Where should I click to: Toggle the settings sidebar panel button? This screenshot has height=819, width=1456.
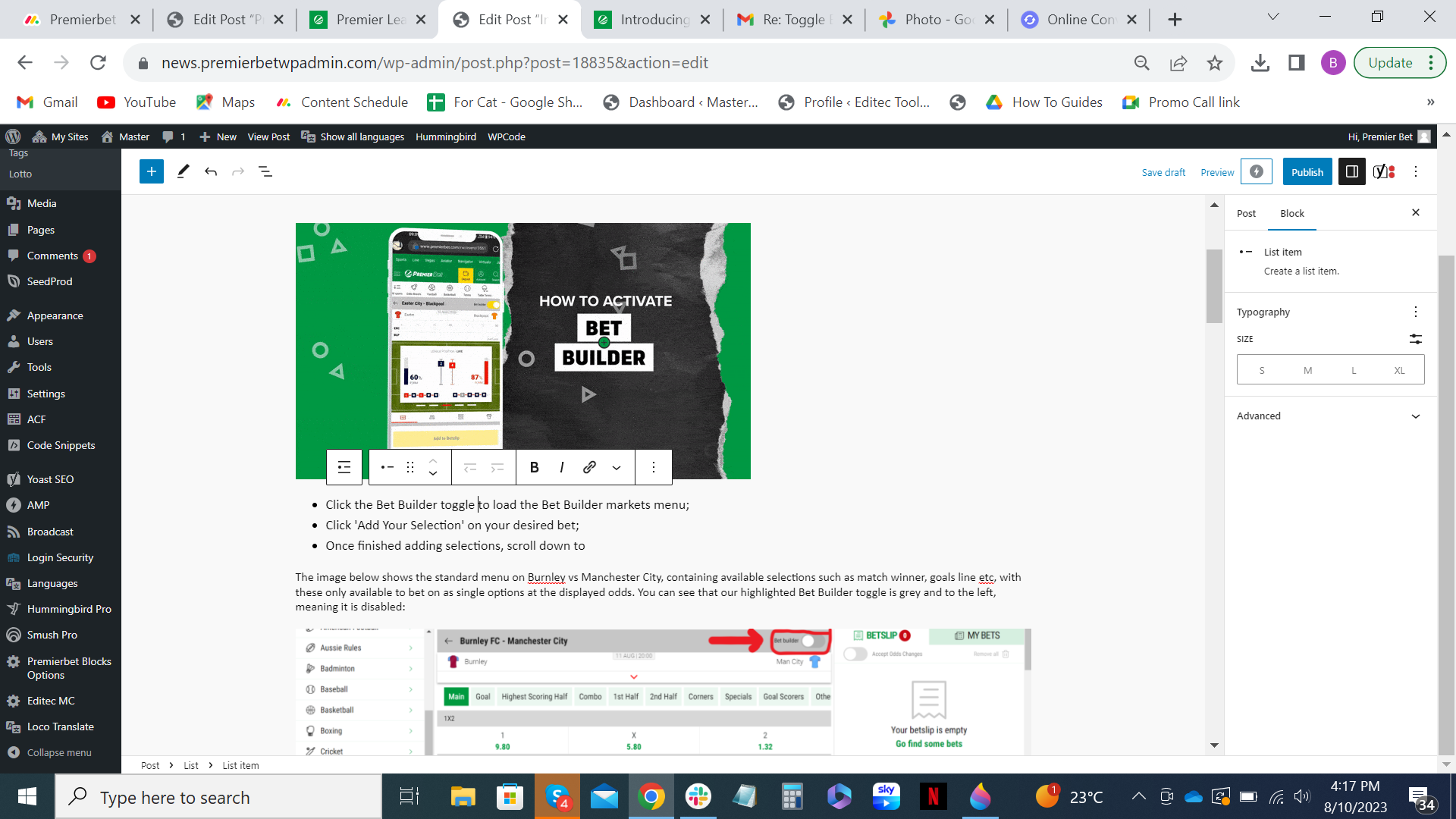click(x=1351, y=172)
